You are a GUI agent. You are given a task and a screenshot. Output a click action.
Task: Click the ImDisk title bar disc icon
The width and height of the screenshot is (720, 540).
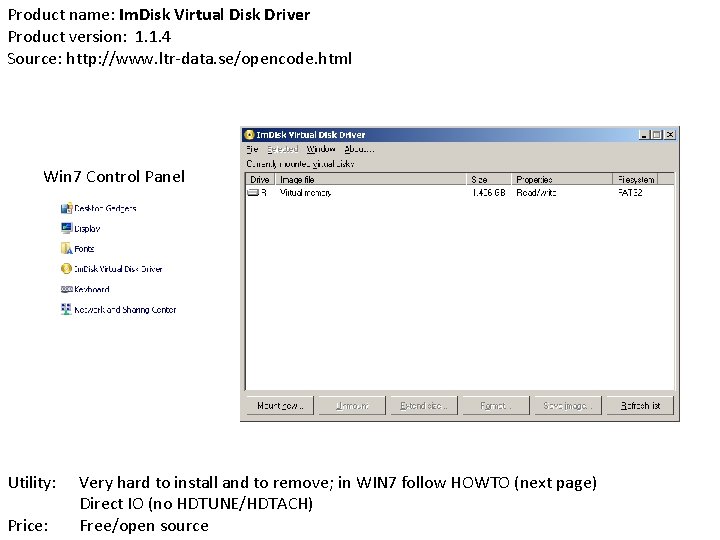[249, 135]
